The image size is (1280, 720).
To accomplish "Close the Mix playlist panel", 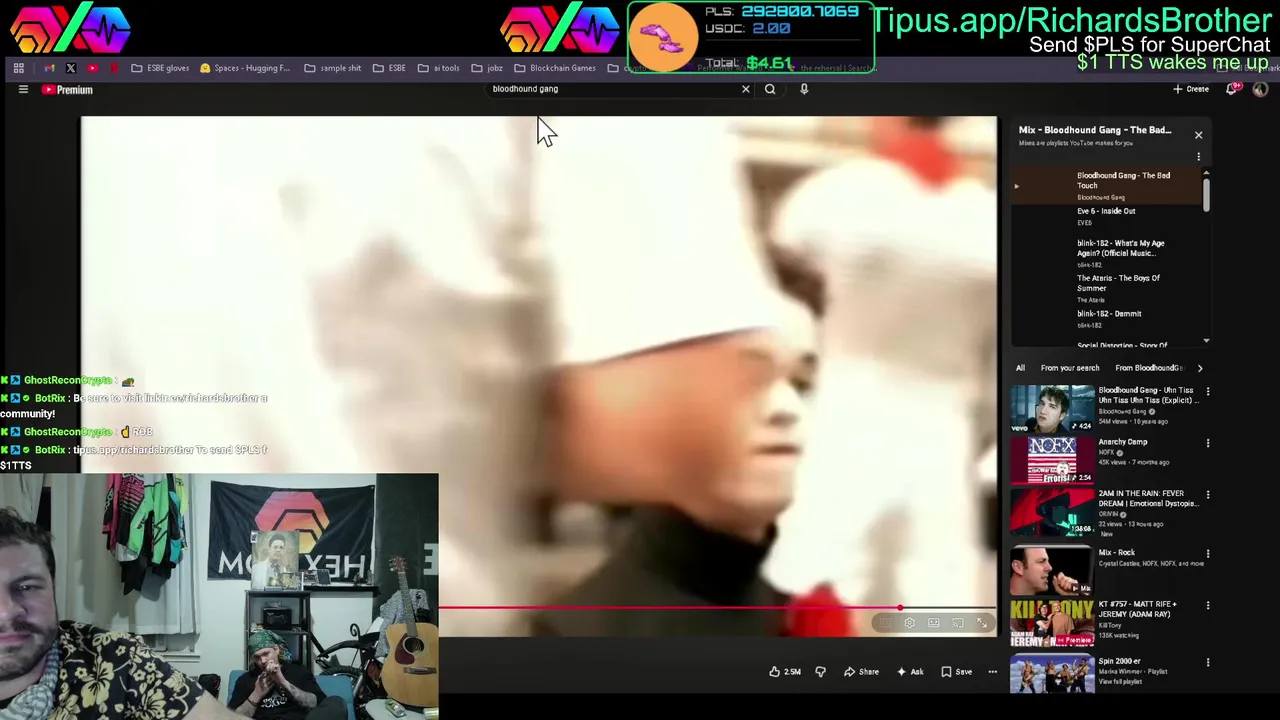I will 1198,135.
